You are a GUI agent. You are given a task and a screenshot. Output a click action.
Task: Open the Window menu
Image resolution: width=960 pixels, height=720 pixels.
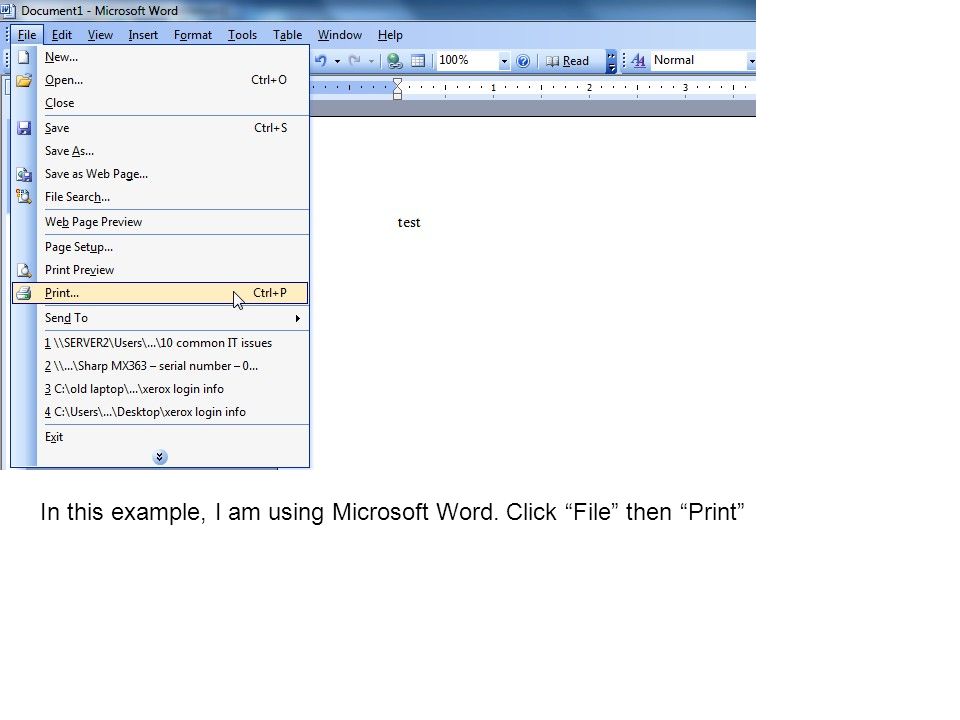coord(340,35)
